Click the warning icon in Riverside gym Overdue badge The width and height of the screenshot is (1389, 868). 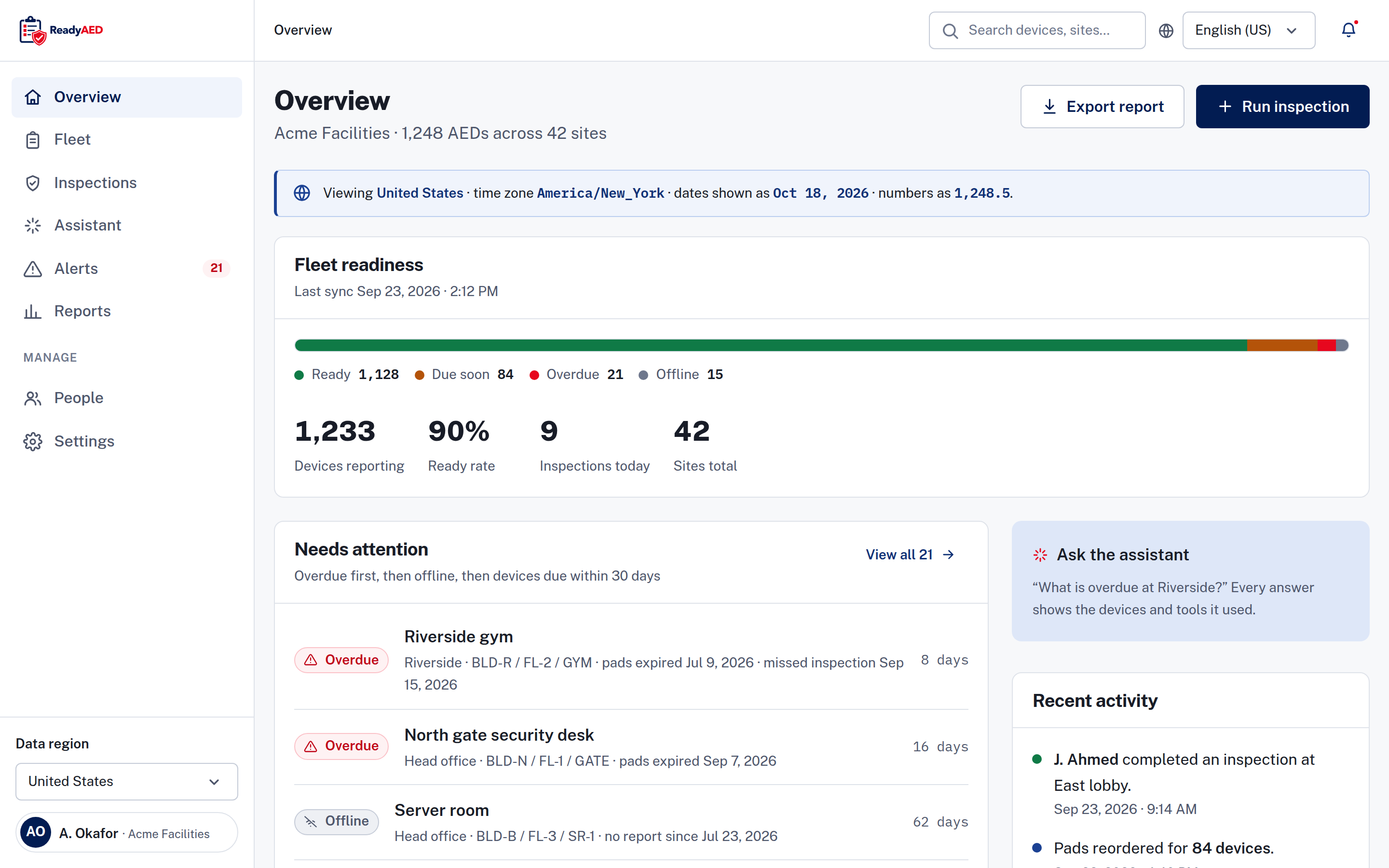[x=311, y=660]
